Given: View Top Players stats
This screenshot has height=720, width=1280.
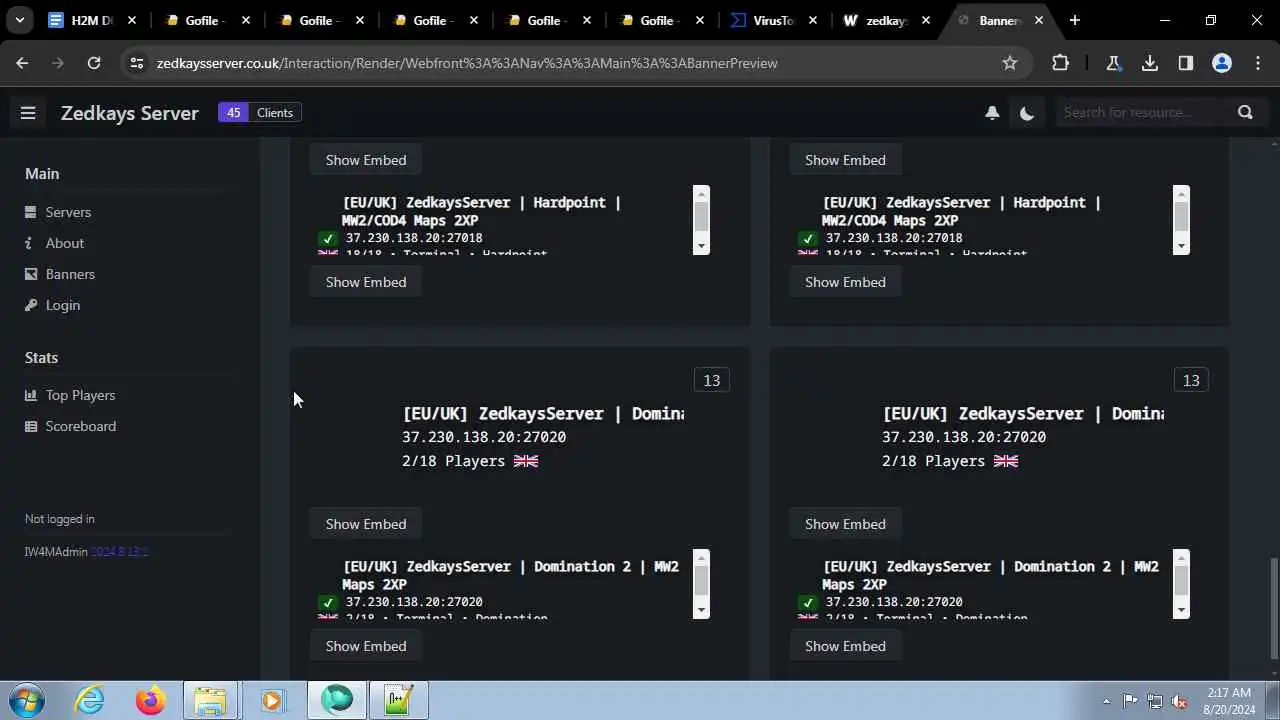Looking at the screenshot, I should (x=80, y=395).
